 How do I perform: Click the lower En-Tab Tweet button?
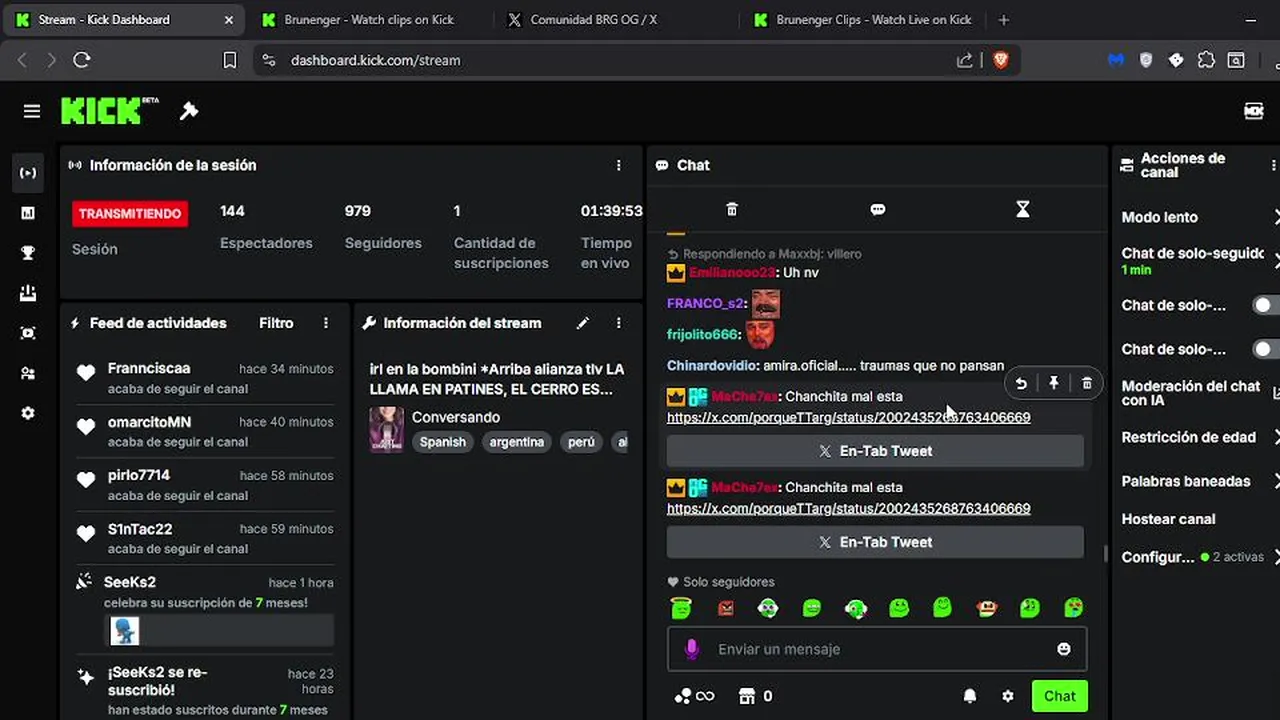point(875,542)
